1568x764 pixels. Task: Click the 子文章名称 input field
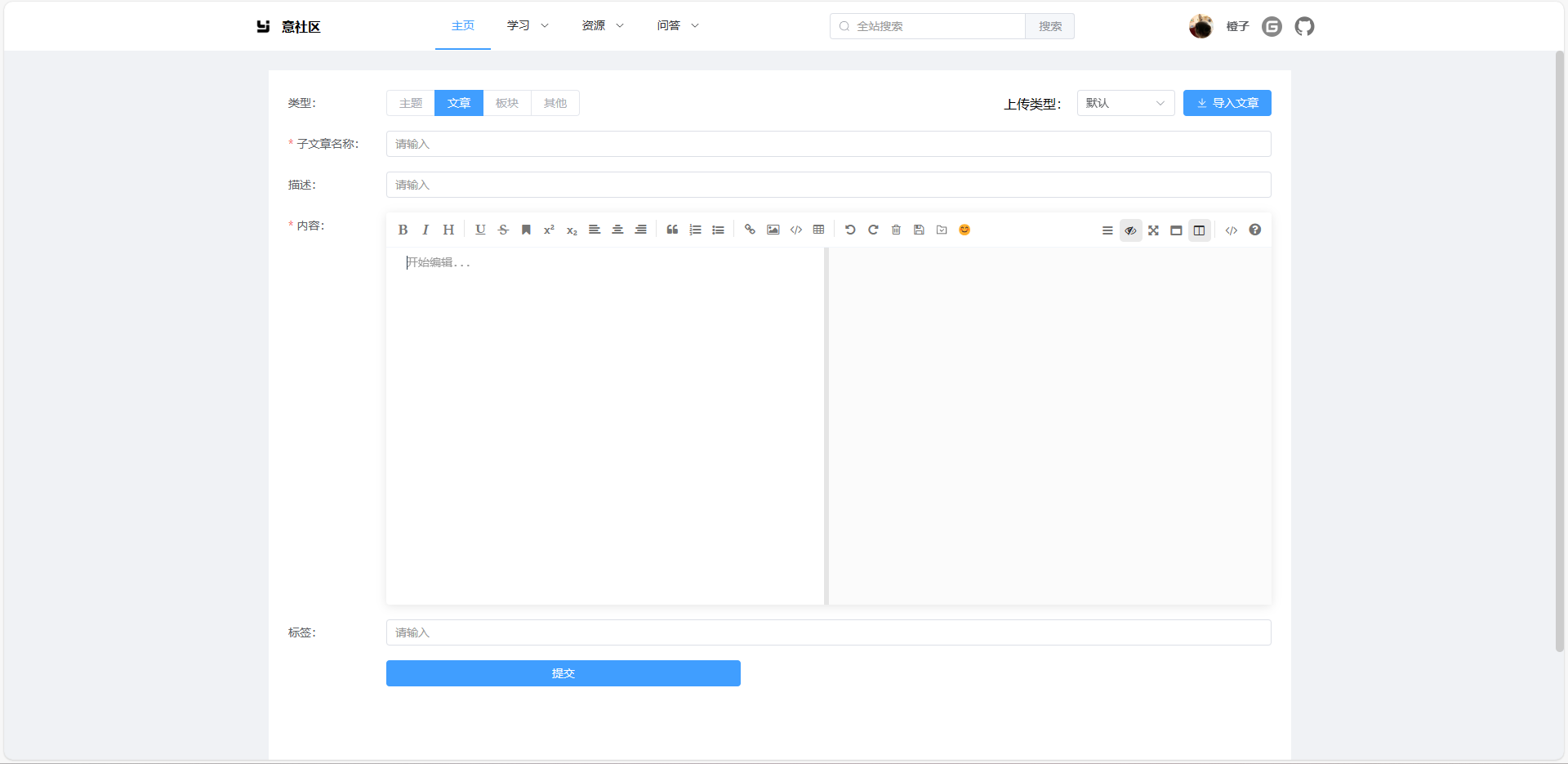click(828, 144)
